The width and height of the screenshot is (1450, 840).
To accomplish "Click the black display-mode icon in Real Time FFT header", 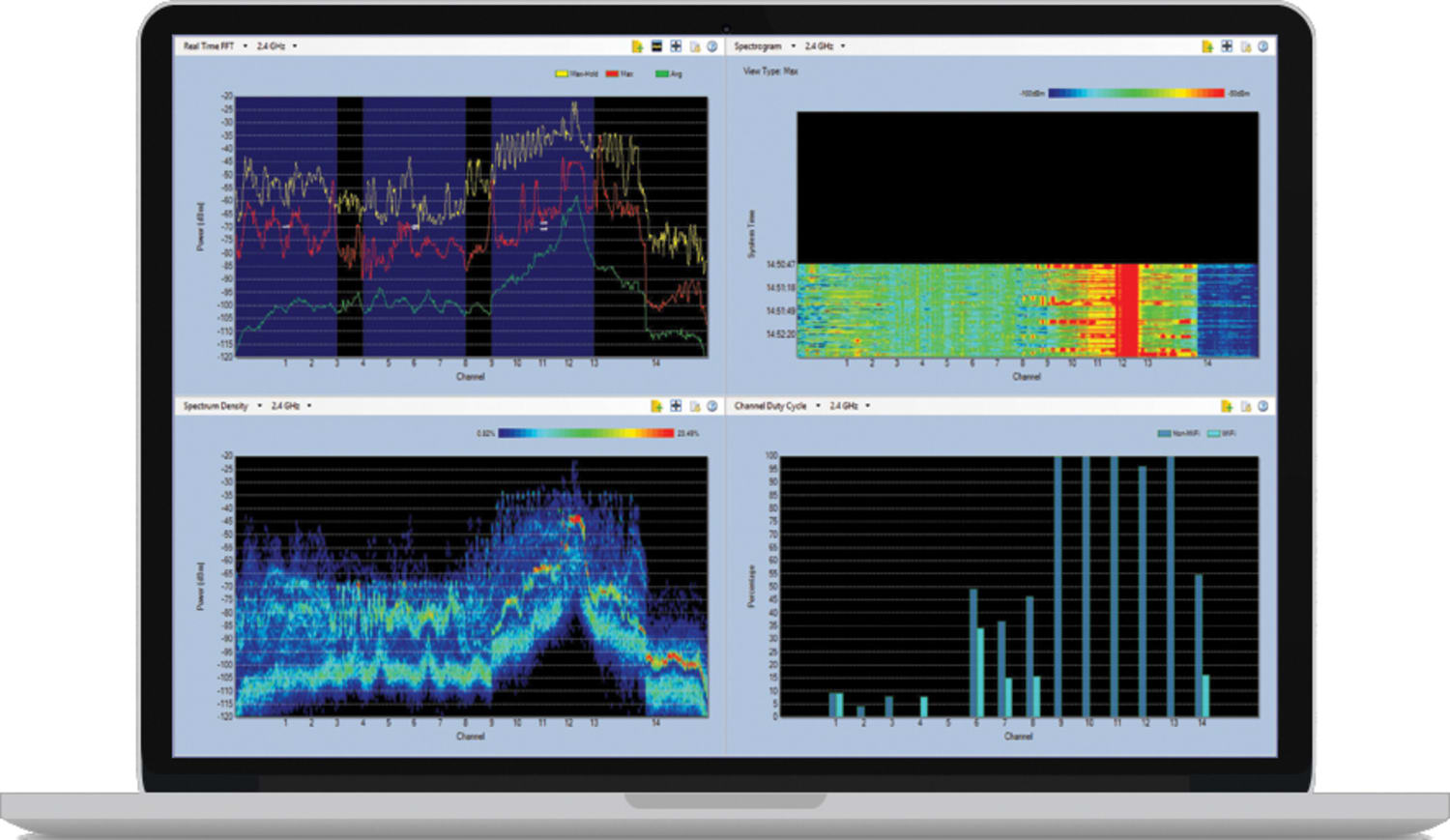I will (x=656, y=46).
